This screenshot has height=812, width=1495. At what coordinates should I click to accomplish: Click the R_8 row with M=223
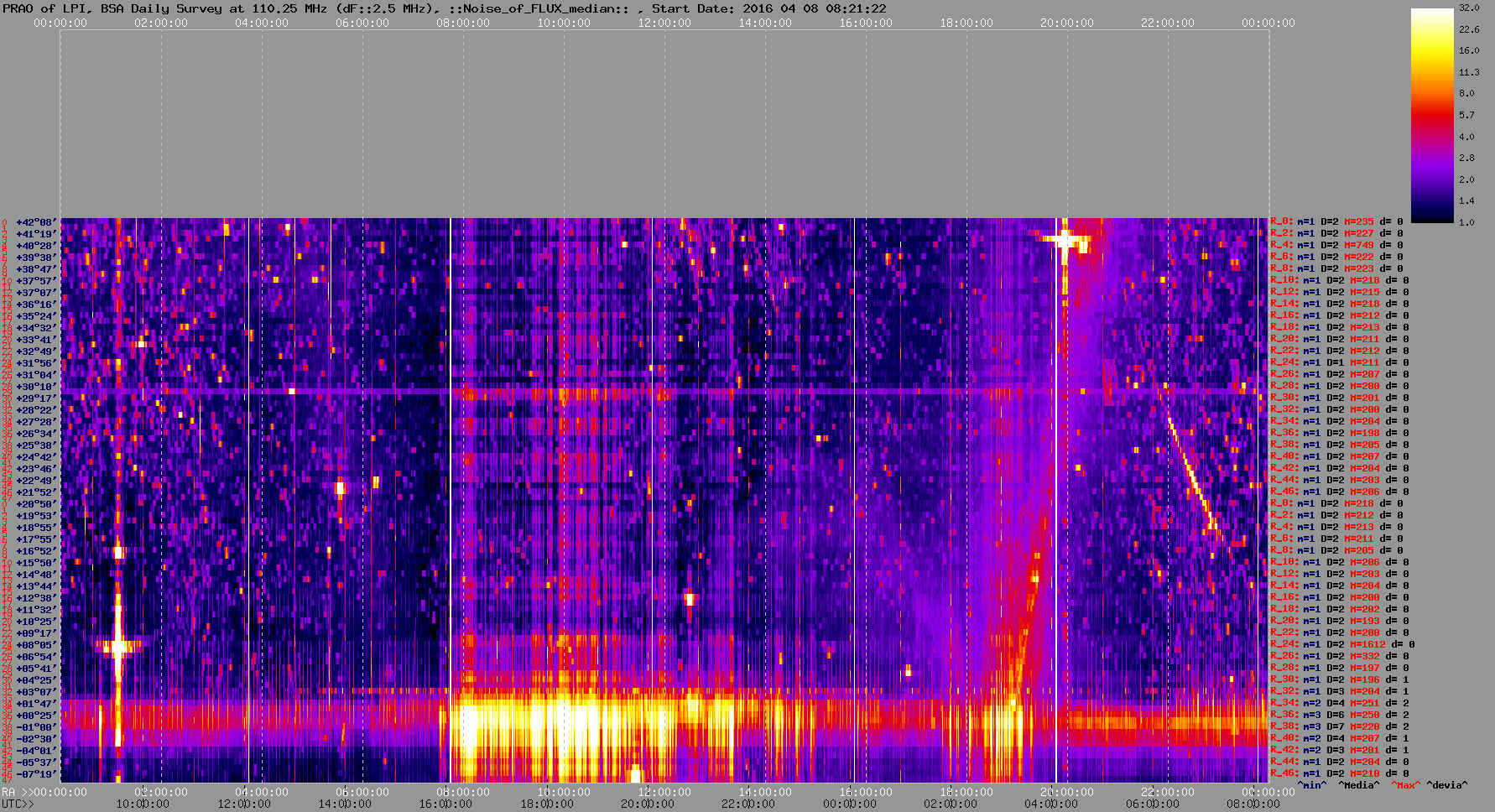click(x=1336, y=269)
